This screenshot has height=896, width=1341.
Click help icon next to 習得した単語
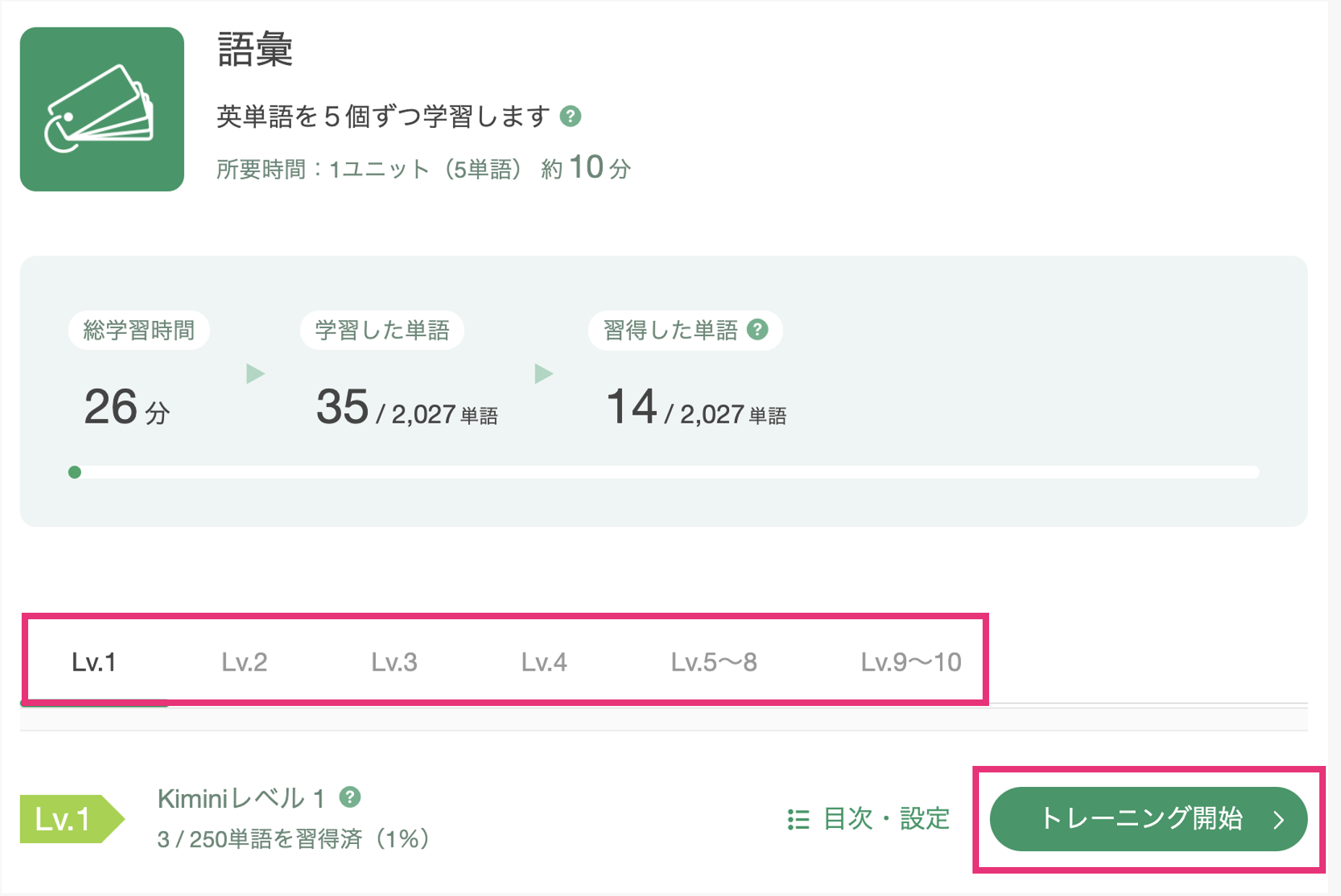coord(757,330)
